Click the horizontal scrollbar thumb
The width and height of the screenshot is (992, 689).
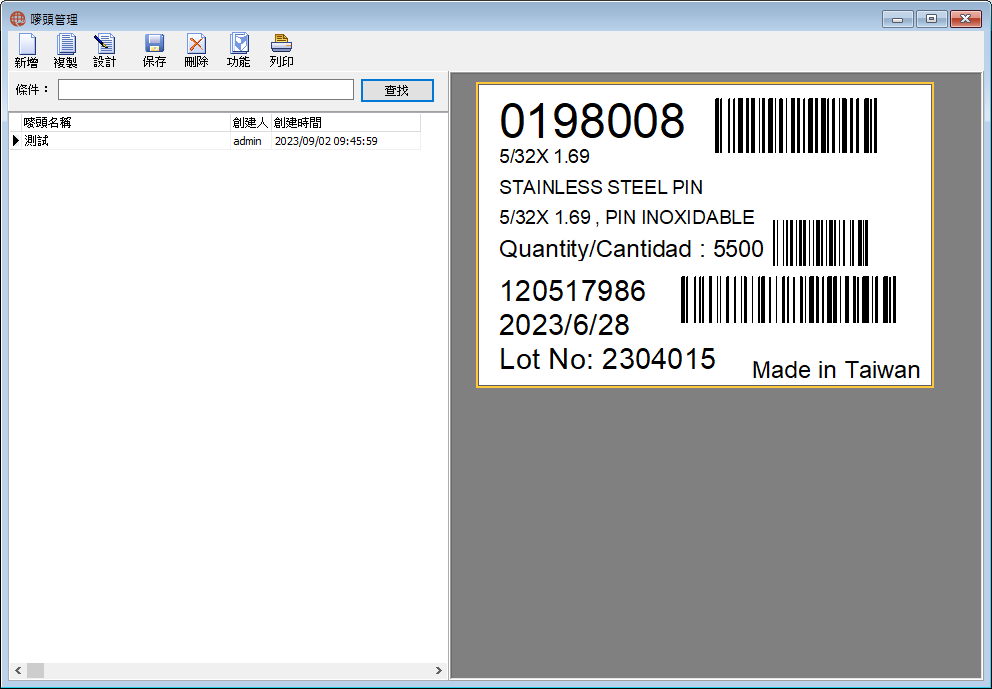[35, 670]
